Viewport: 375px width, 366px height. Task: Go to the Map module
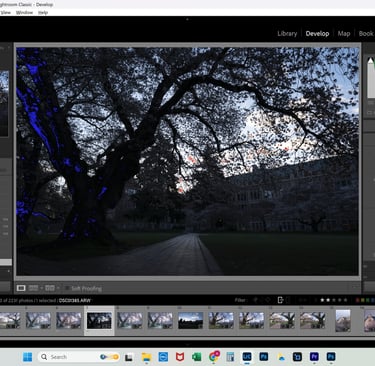[x=344, y=34]
